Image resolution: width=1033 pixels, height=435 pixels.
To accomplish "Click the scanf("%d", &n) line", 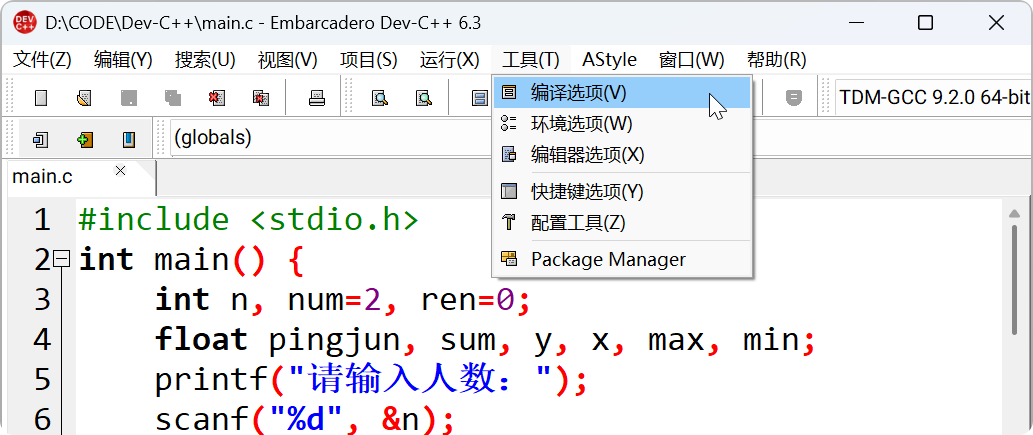I will [x=305, y=420].
